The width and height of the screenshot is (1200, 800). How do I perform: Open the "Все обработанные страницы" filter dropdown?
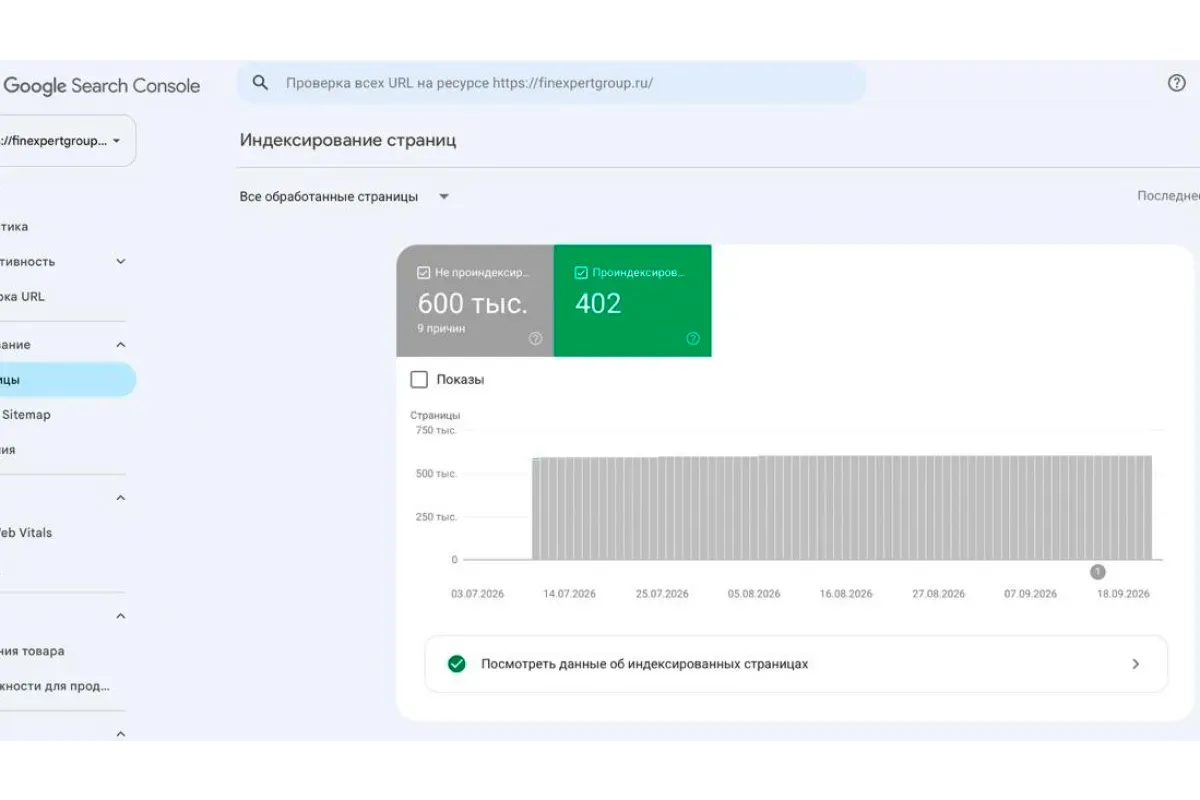click(x=345, y=197)
